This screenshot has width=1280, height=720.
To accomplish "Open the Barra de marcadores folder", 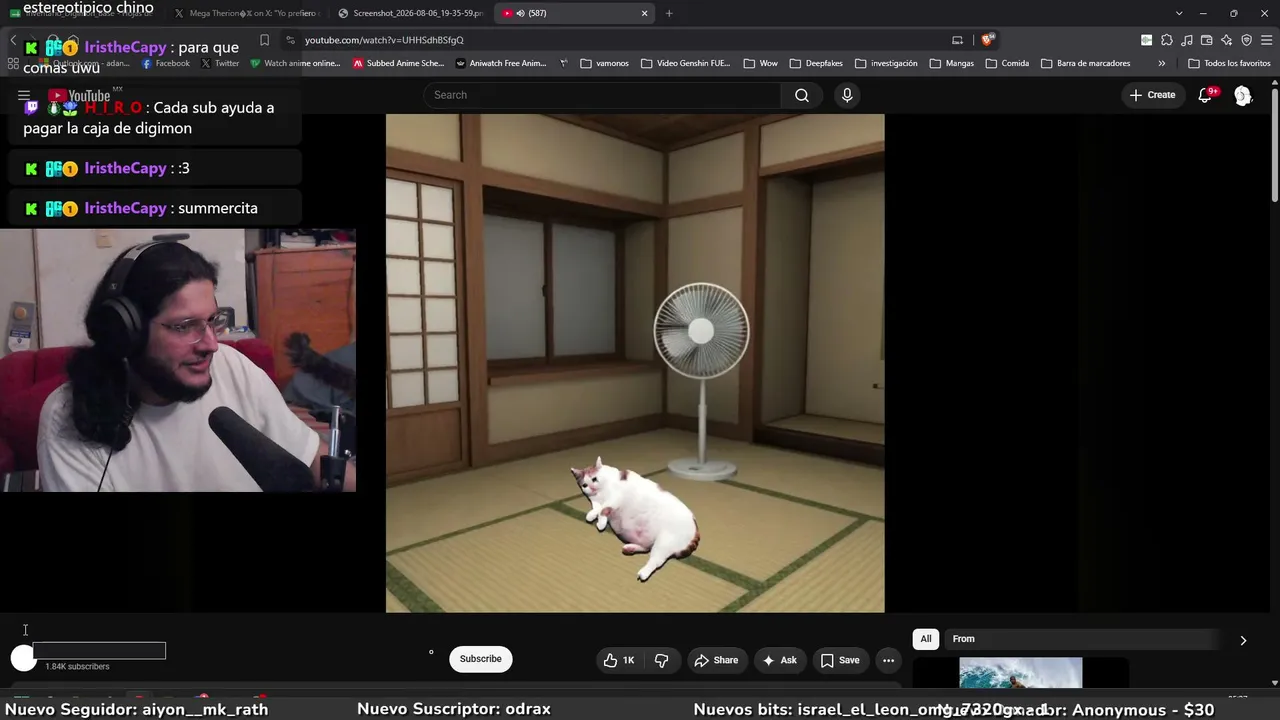I will [x=1085, y=63].
